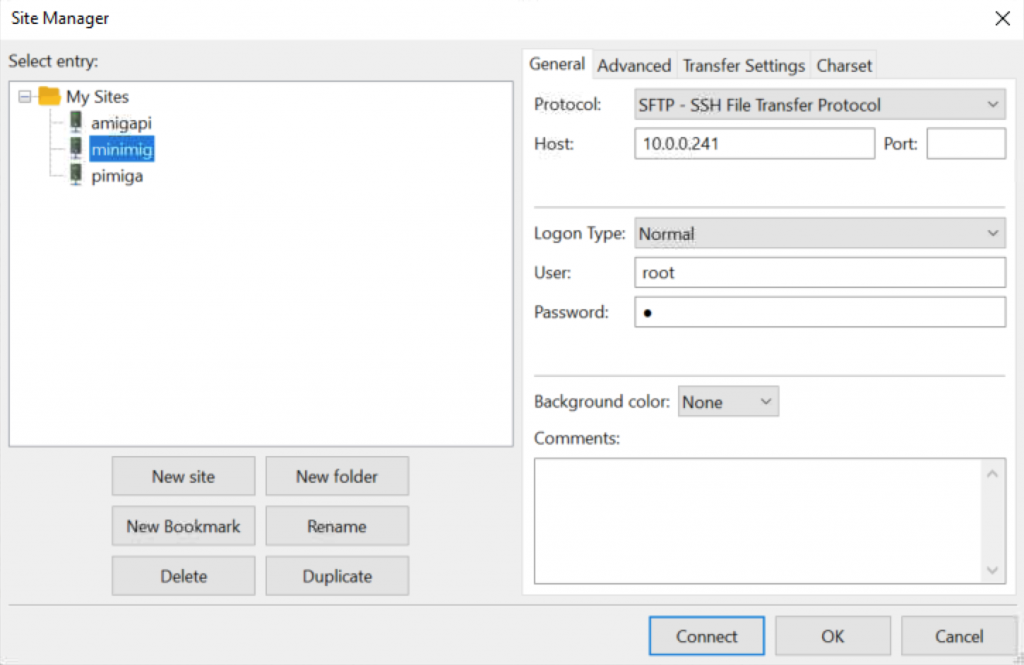Open the Charset tab

click(x=844, y=65)
